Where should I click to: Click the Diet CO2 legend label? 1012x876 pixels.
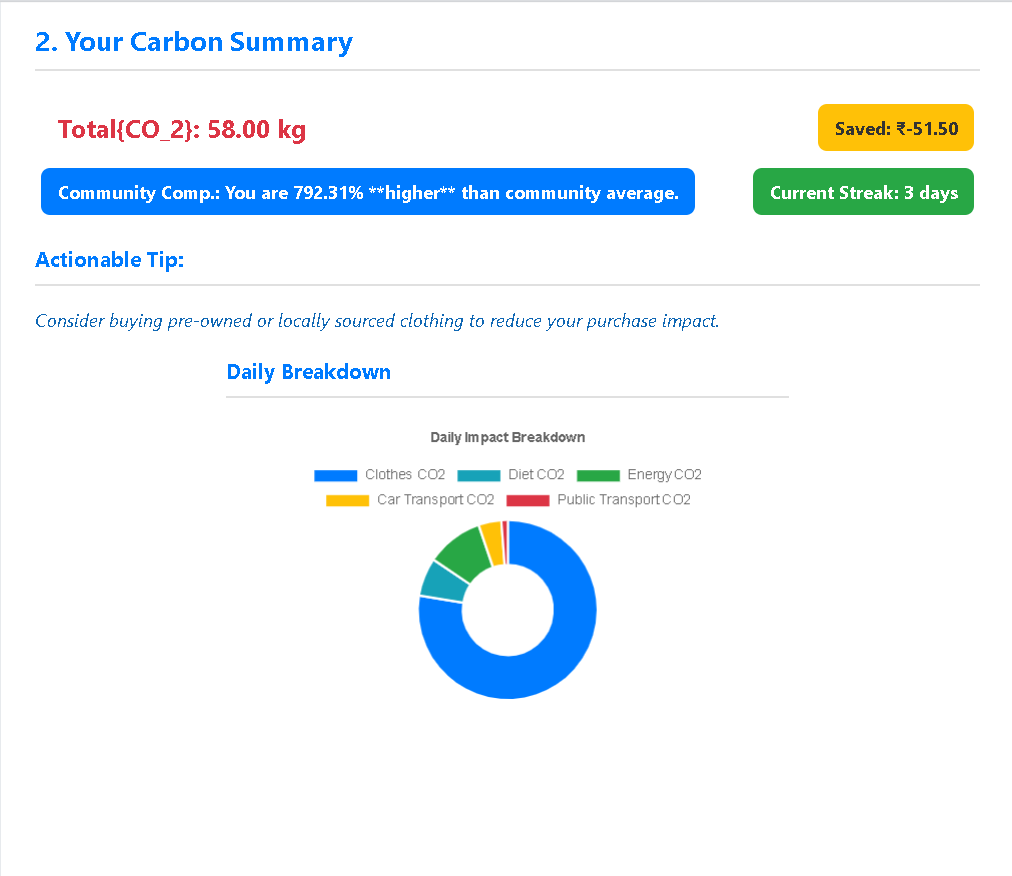click(x=536, y=474)
